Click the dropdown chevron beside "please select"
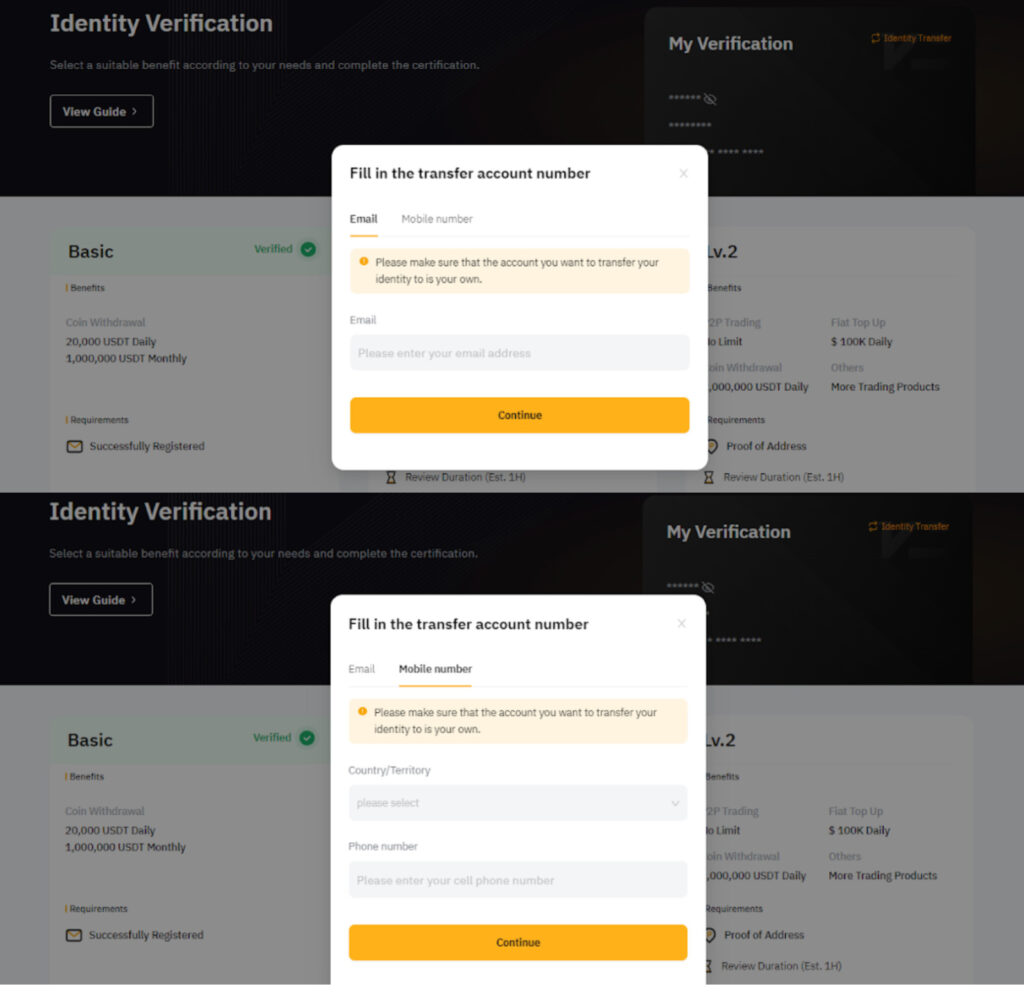The image size is (1024, 998). 675,803
